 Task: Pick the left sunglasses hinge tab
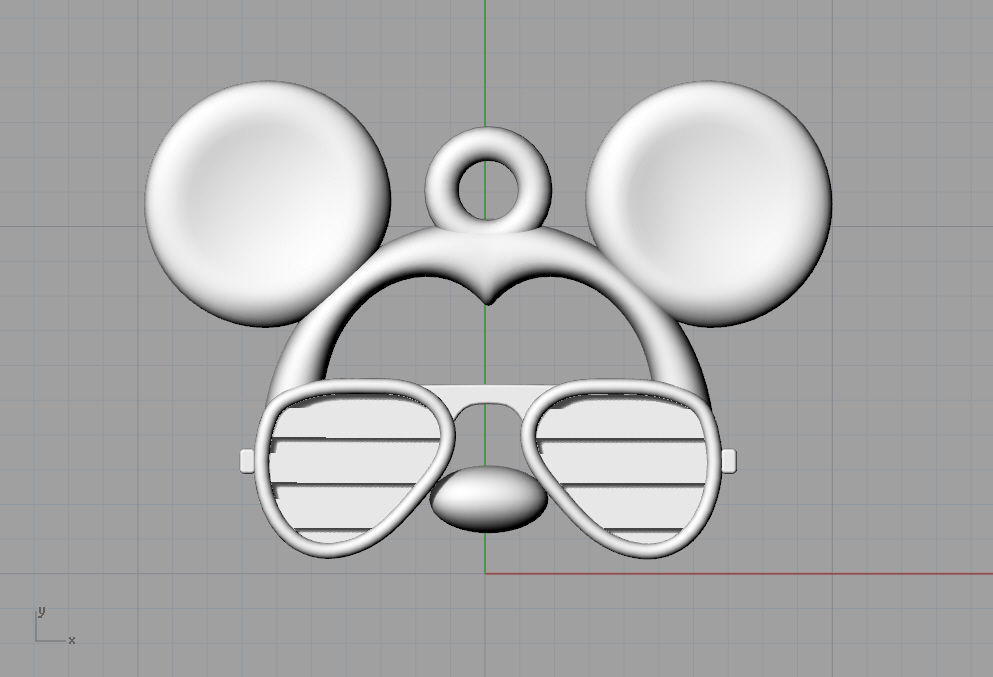click(248, 460)
